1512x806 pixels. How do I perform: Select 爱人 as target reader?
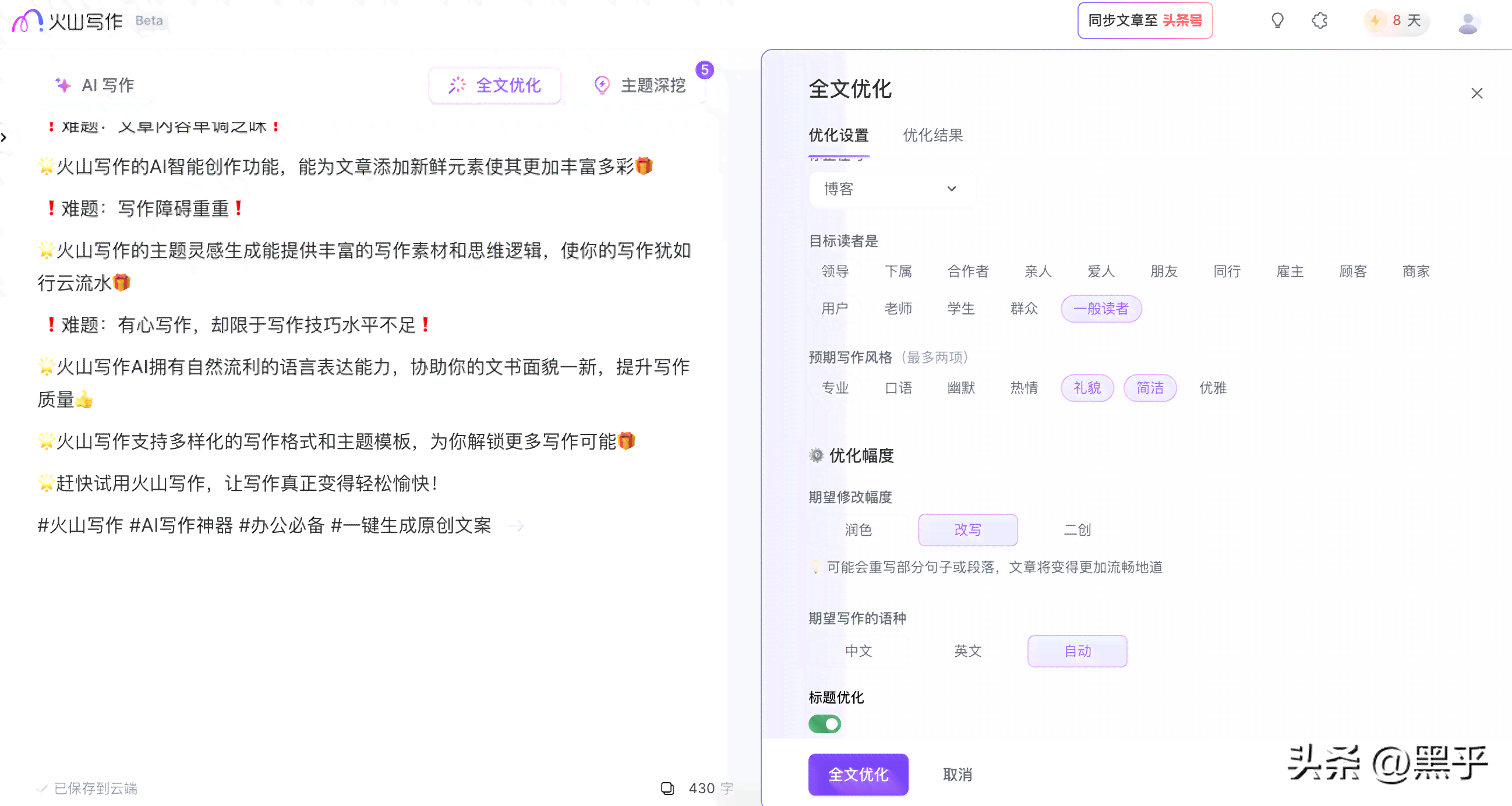[x=1101, y=271]
